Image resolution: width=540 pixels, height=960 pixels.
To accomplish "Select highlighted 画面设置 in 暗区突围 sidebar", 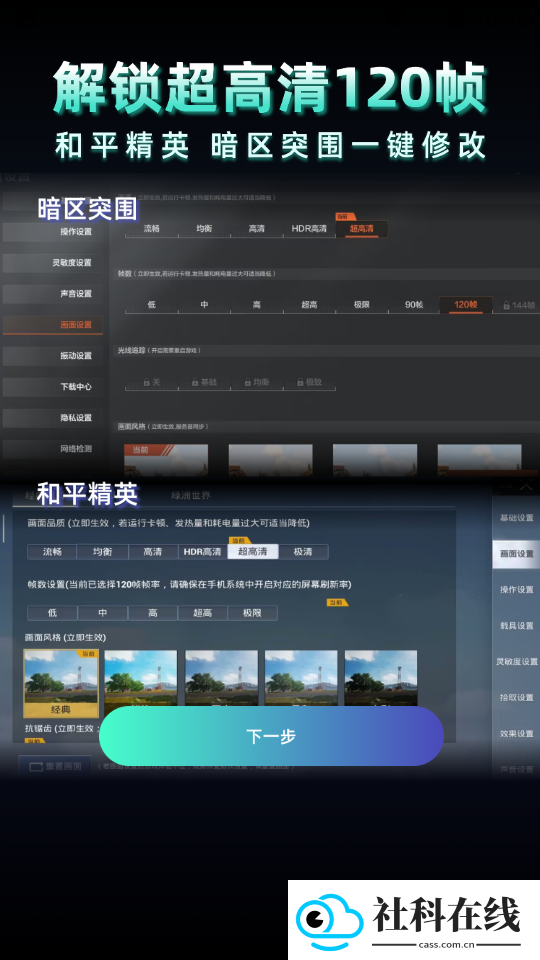I will point(53,324).
